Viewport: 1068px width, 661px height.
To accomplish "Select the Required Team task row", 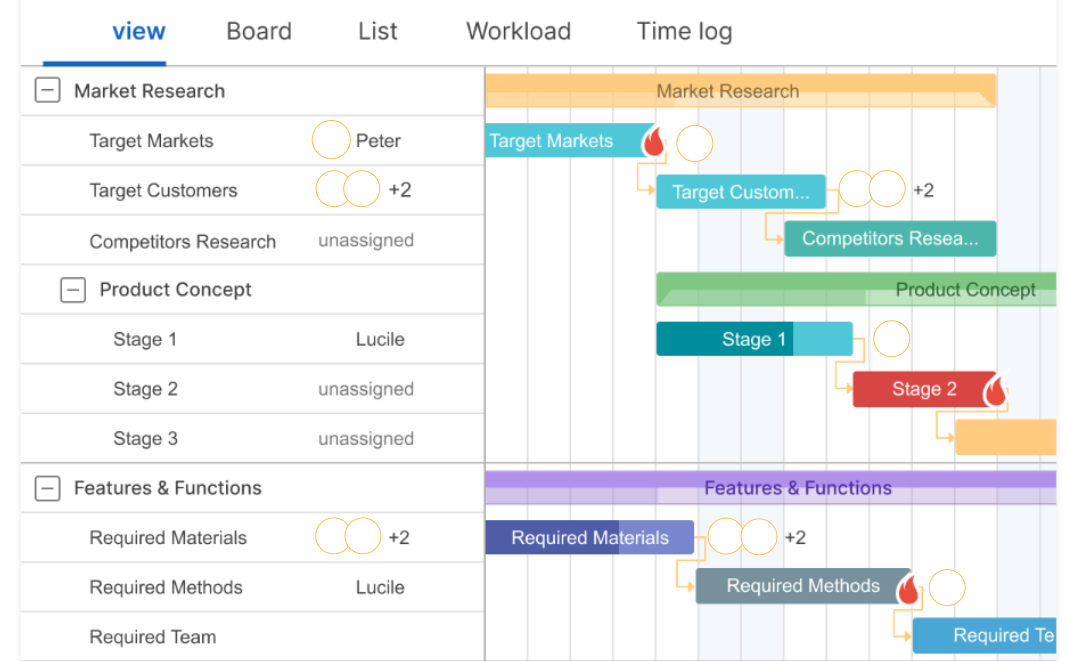I will click(153, 637).
